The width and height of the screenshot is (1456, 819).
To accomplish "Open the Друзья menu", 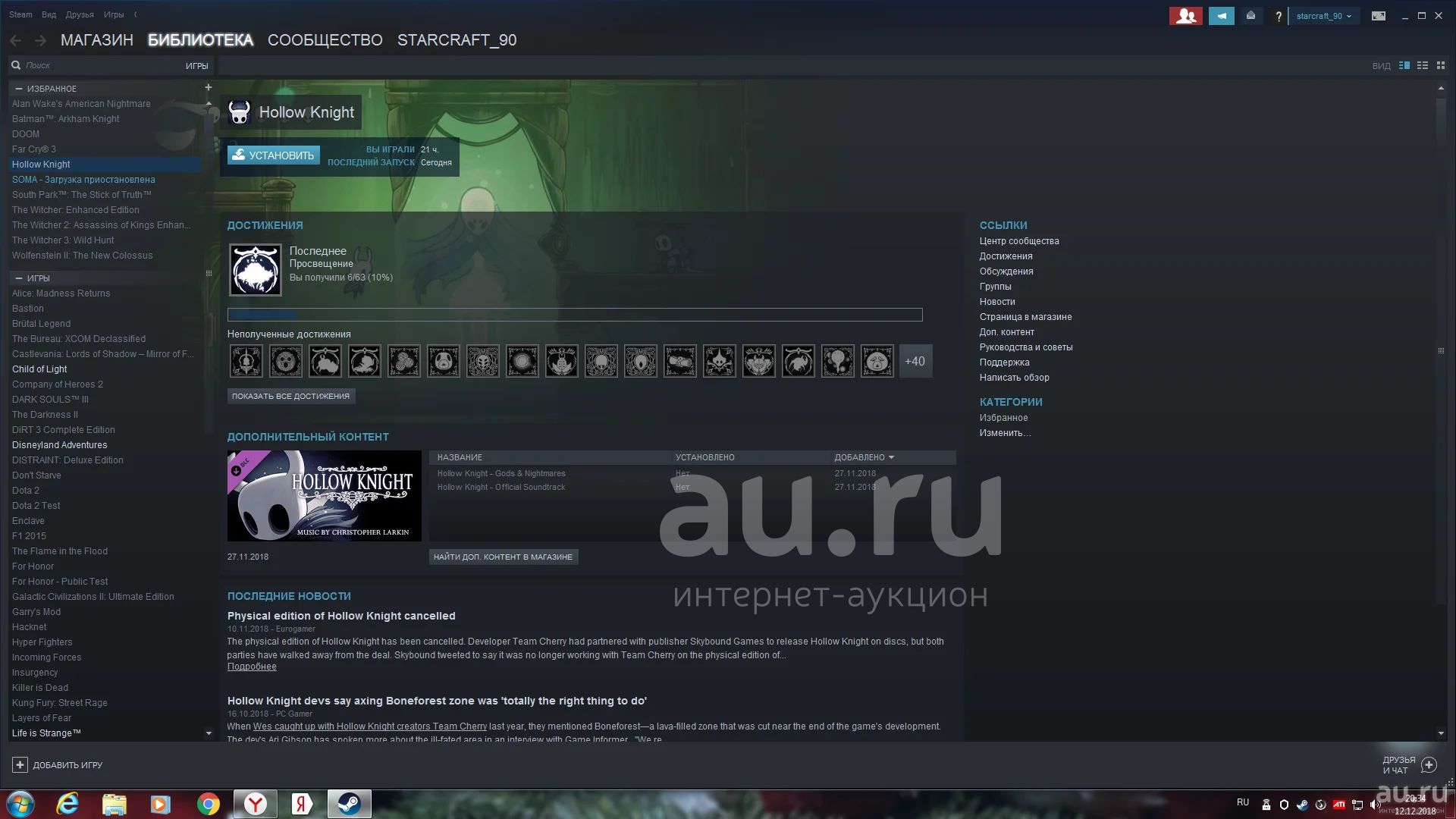I will coord(80,14).
